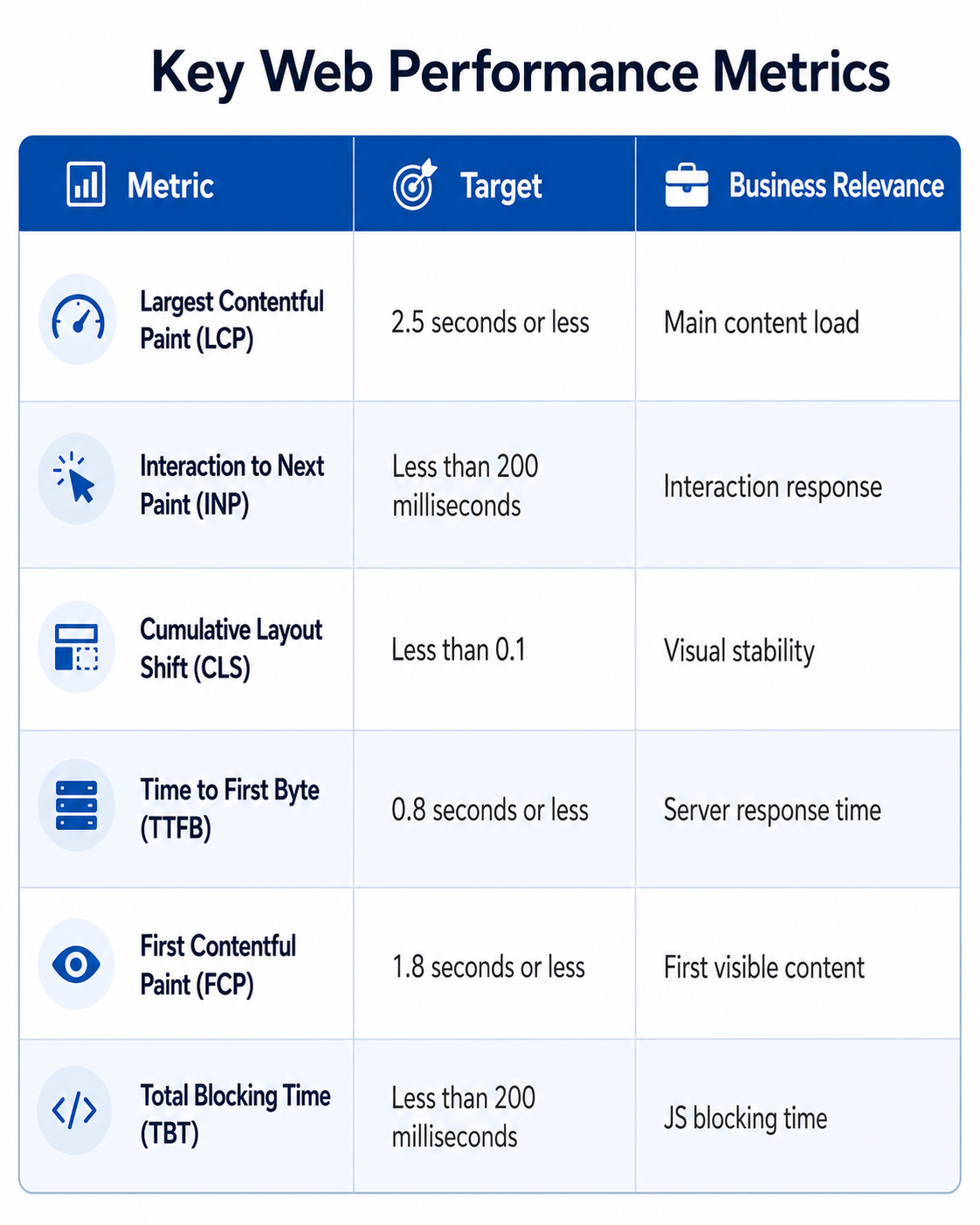
Task: Click the eye icon for FCP
Action: coord(76,964)
